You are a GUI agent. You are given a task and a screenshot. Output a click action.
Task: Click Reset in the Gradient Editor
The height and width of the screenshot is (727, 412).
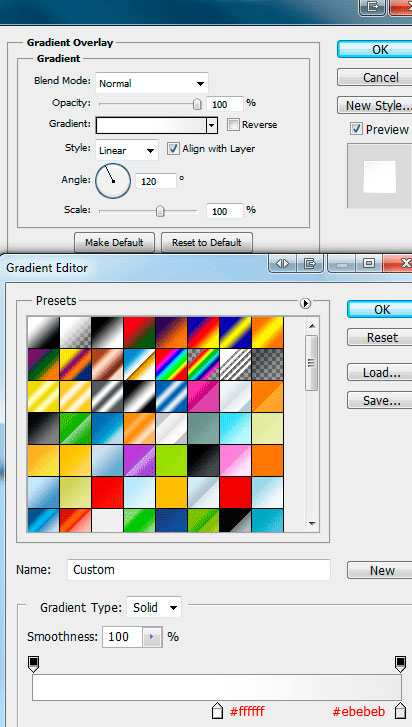click(379, 337)
